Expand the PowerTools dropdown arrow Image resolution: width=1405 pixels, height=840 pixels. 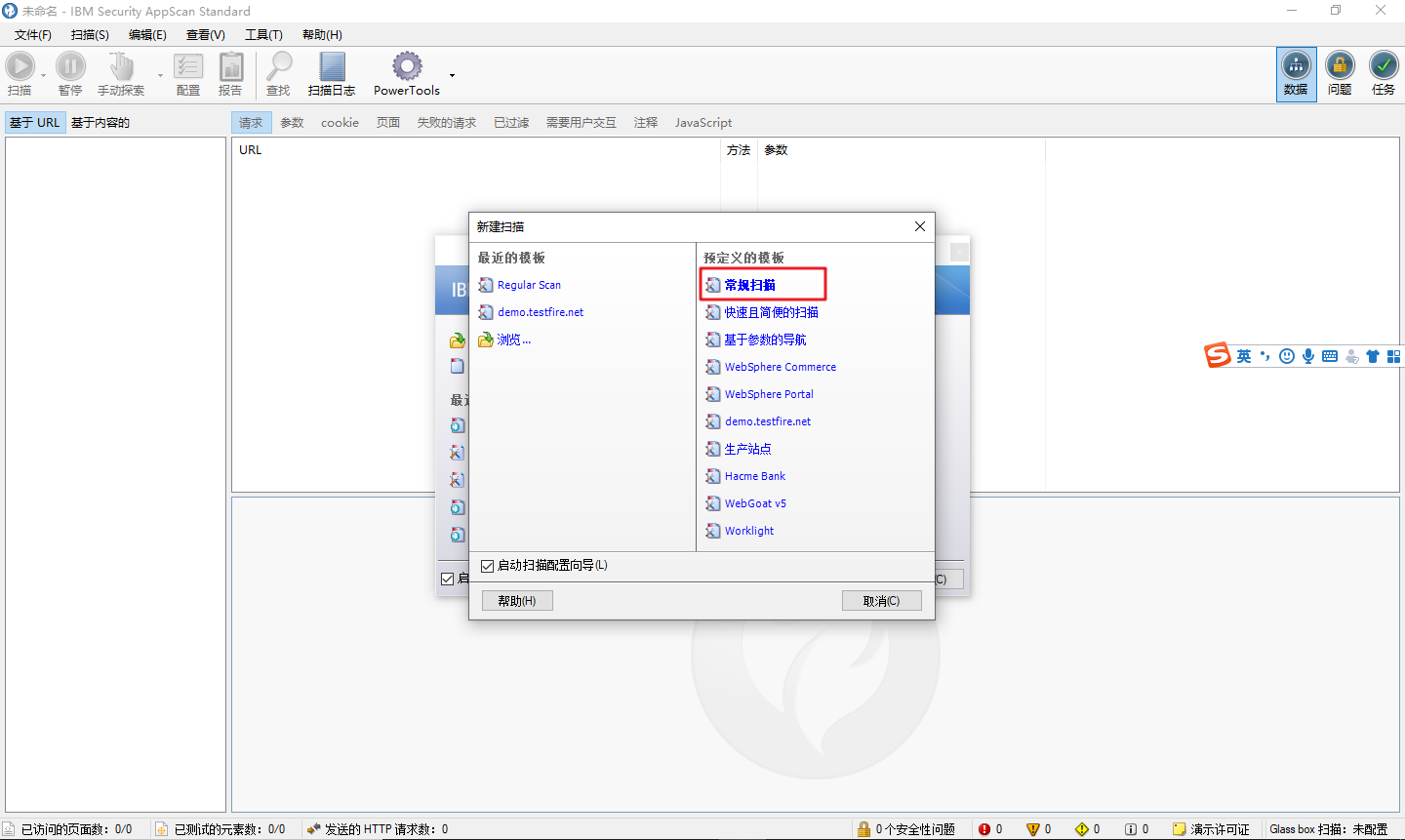pyautogui.click(x=452, y=75)
